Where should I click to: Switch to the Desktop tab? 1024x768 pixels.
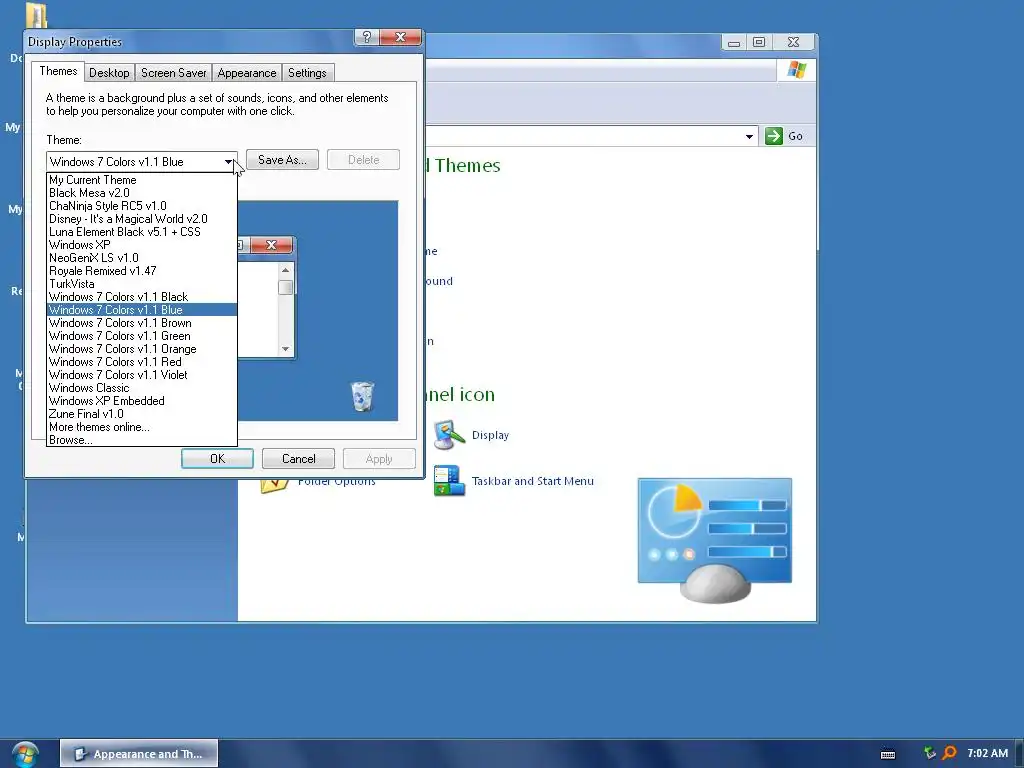tap(109, 72)
